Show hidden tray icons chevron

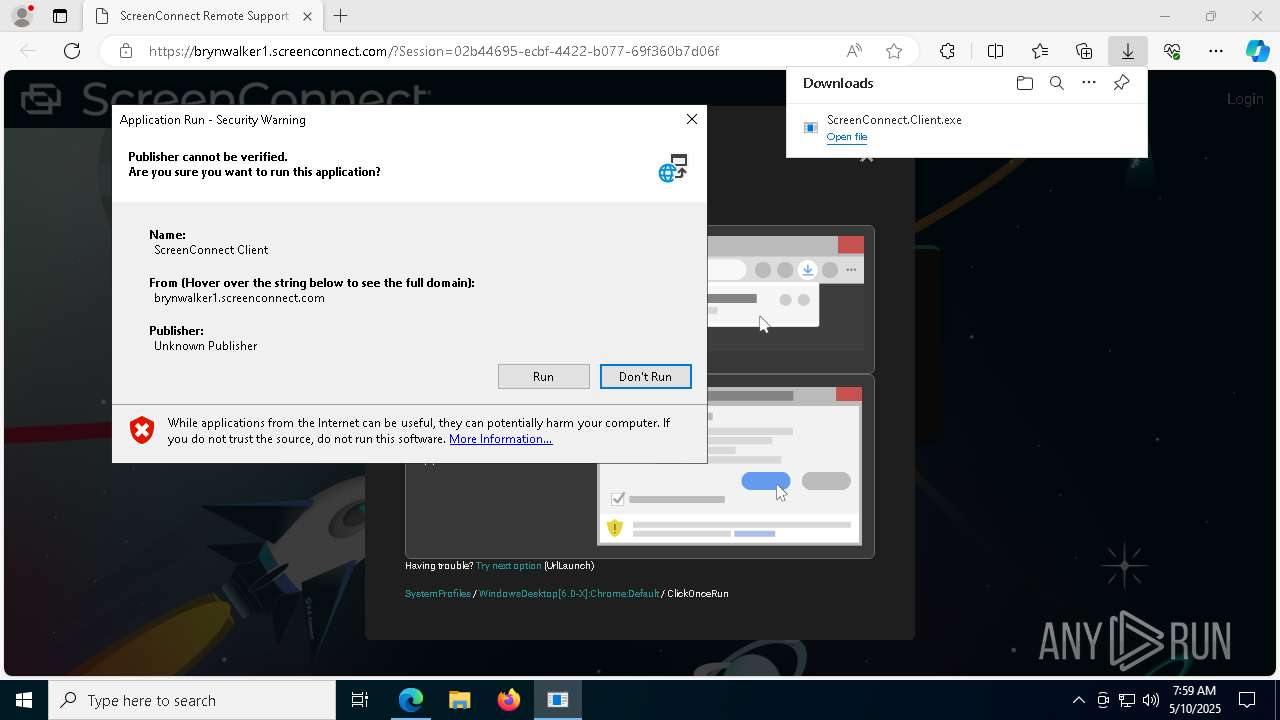tap(1078, 700)
